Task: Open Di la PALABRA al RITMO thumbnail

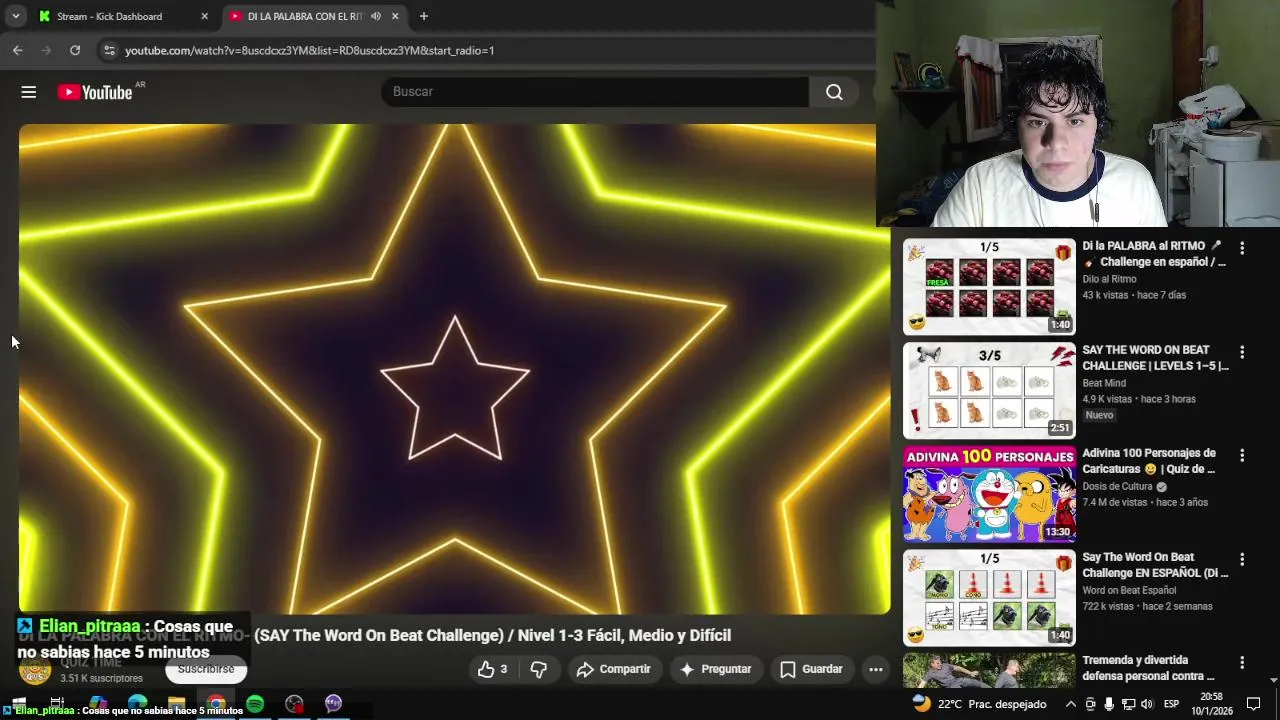Action: click(989, 287)
